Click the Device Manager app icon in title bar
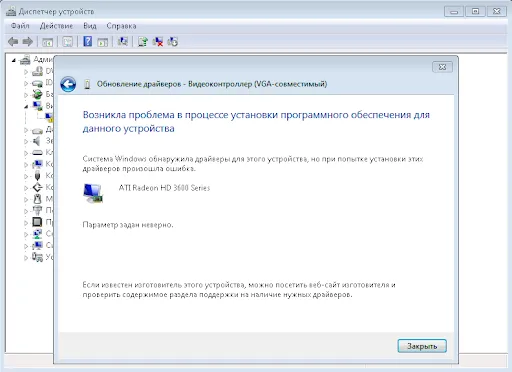Image resolution: width=512 pixels, height=372 pixels. 11,11
